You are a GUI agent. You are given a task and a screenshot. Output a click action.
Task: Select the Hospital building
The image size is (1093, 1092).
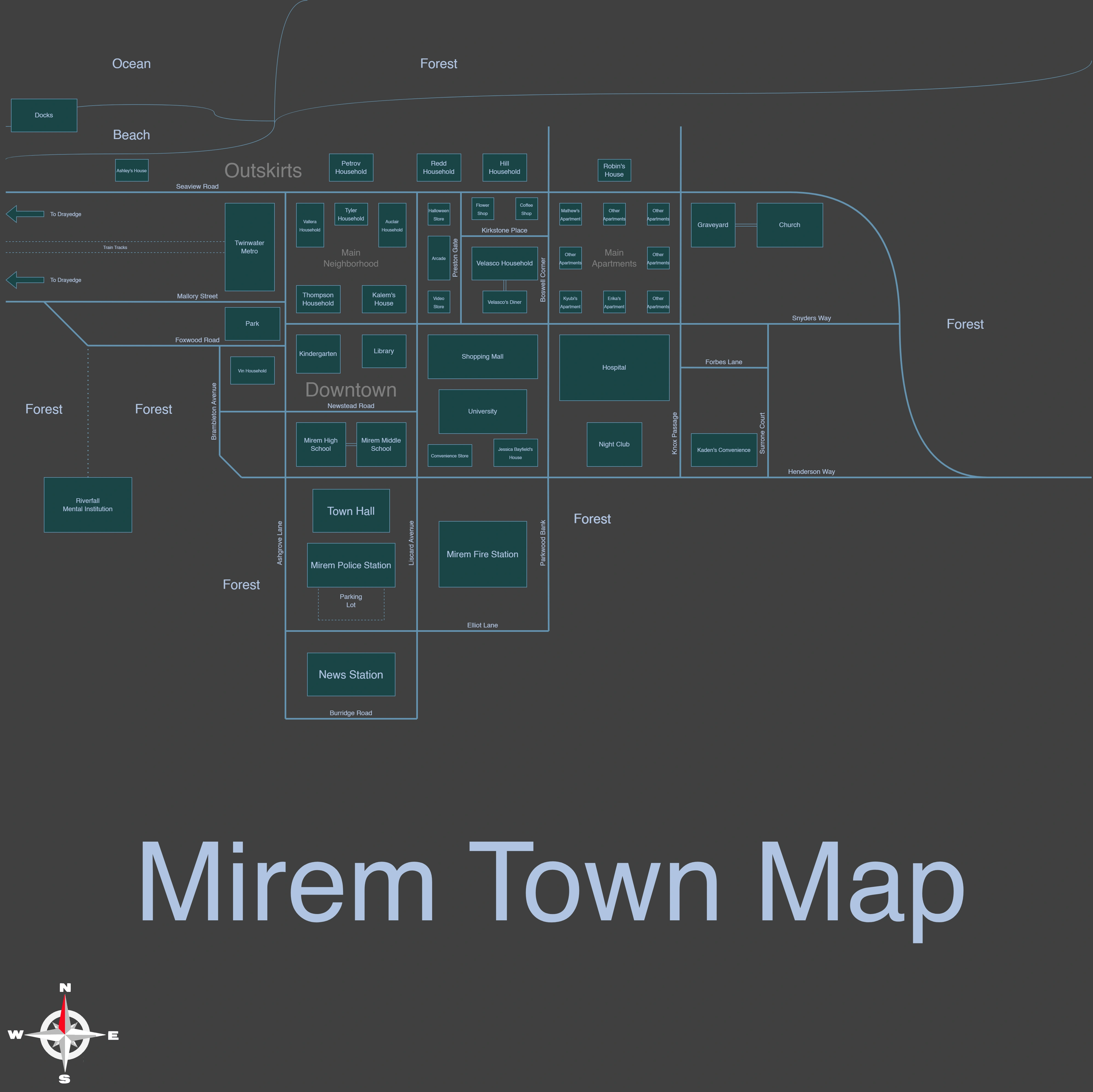click(614, 368)
